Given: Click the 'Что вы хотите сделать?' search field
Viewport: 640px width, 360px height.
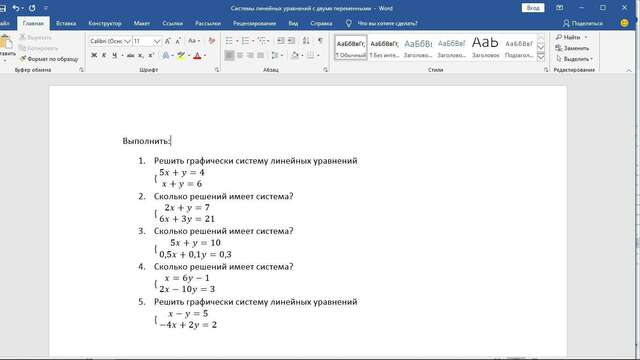Looking at the screenshot, I should 387,23.
